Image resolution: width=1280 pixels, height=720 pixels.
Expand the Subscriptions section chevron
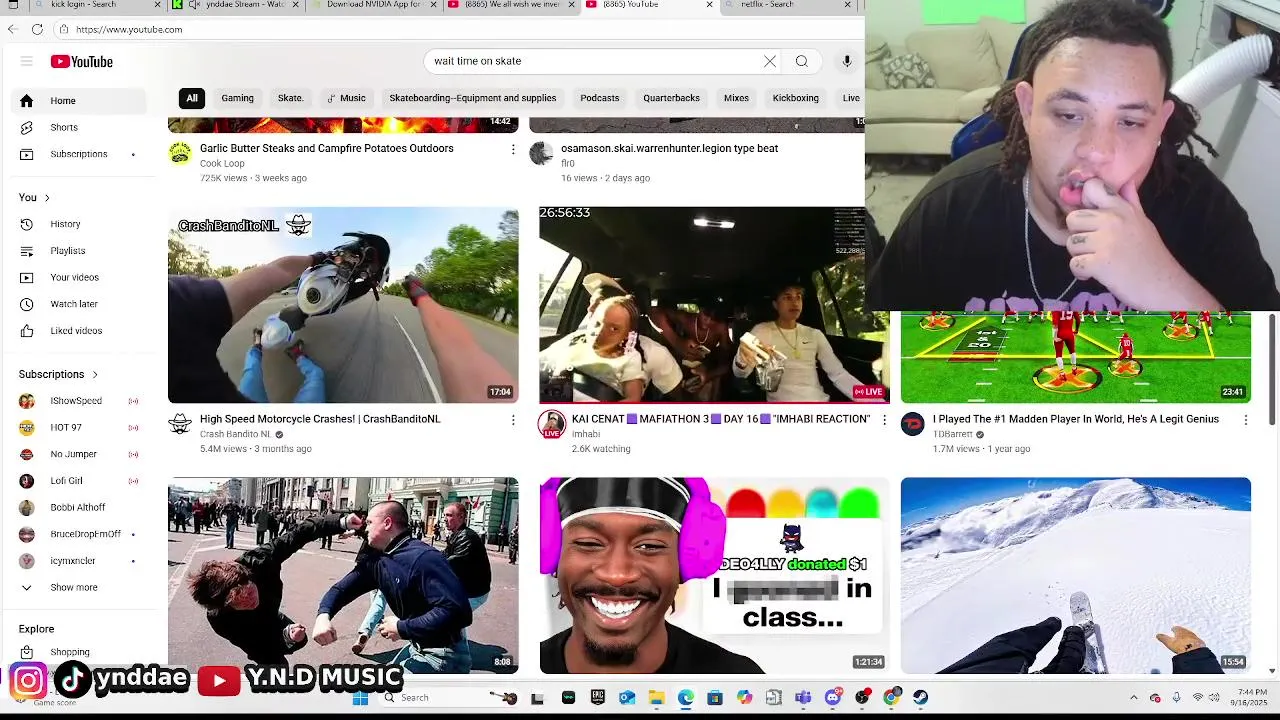pos(95,375)
